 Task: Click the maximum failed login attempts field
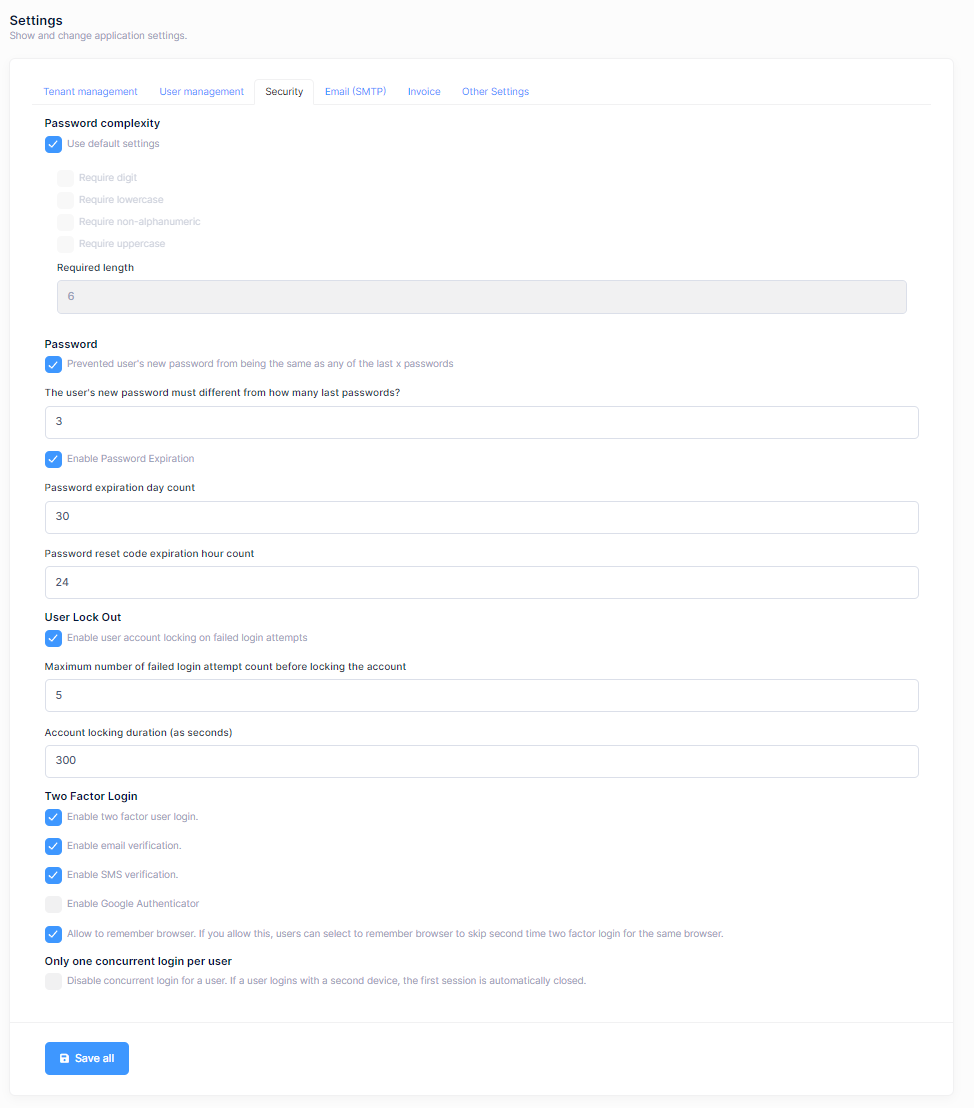point(481,695)
